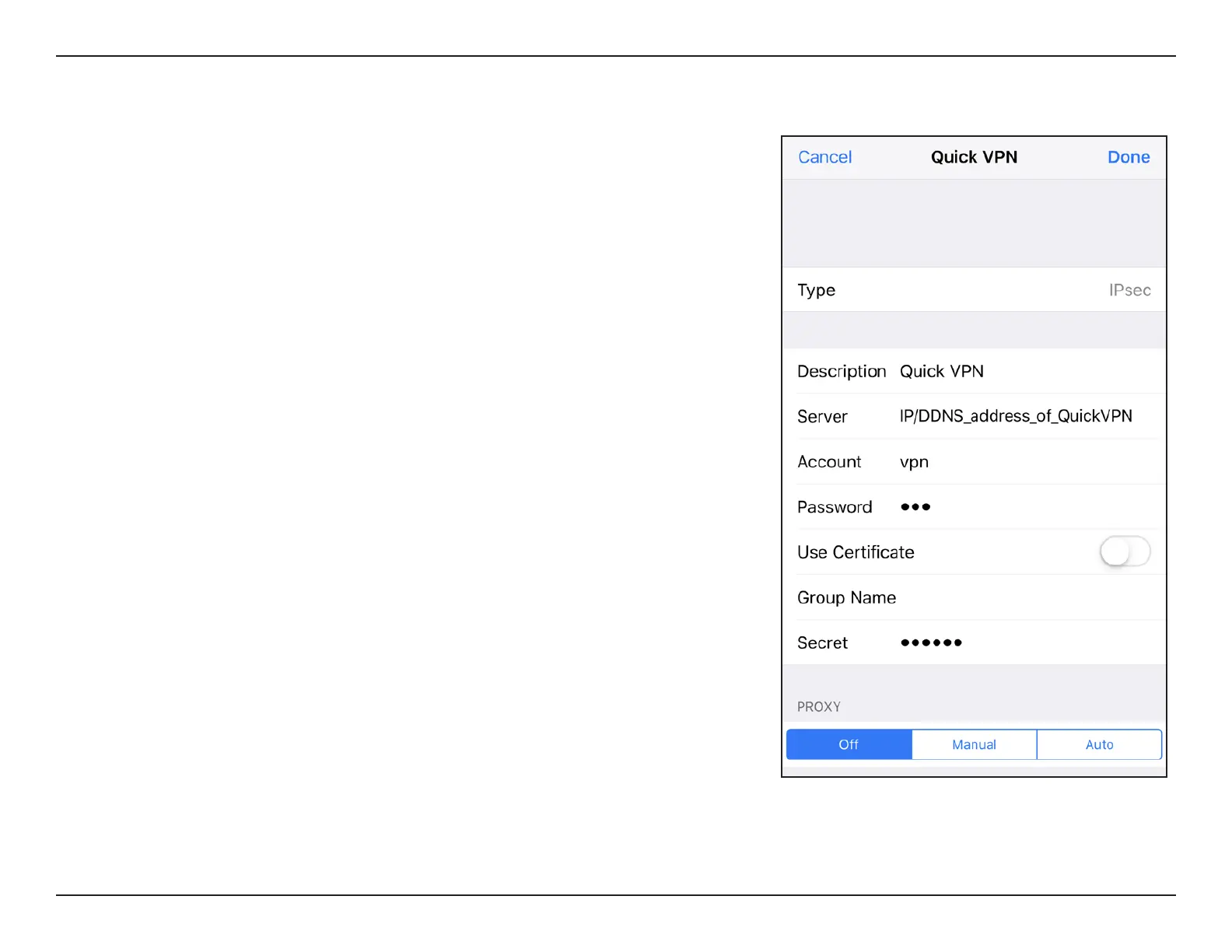The width and height of the screenshot is (1232, 952).
Task: Click the Password label
Action: [x=835, y=506]
